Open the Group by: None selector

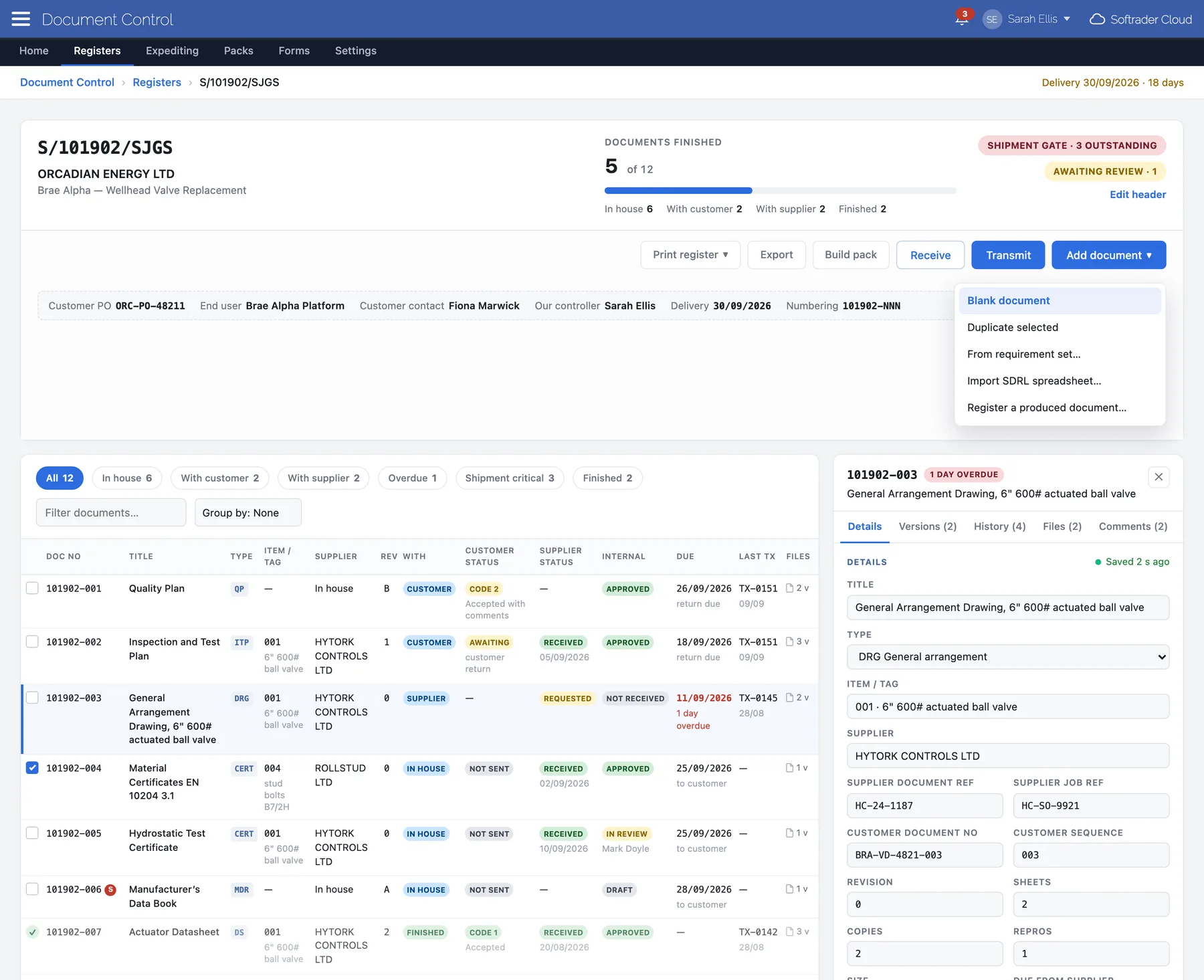[248, 512]
